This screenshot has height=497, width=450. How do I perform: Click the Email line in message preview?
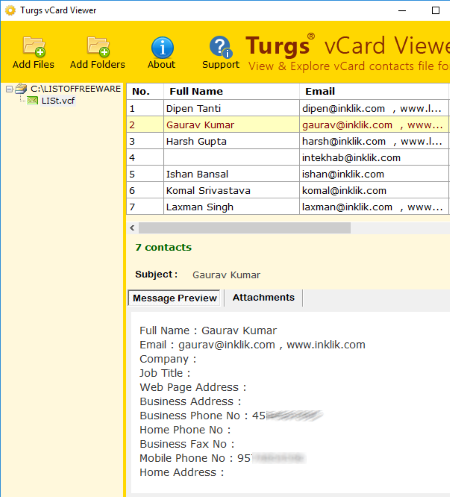click(252, 345)
